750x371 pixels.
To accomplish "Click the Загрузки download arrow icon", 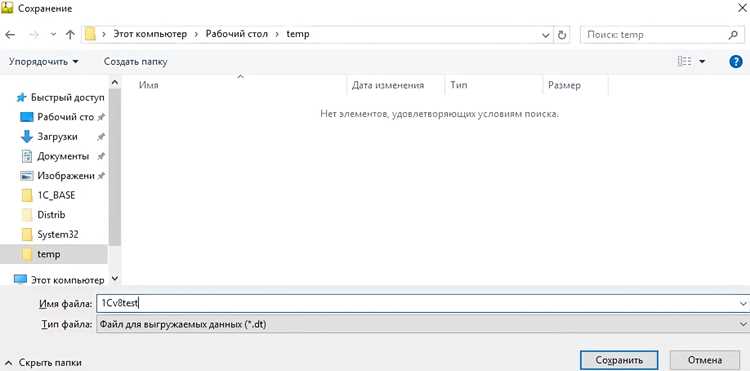I will [x=27, y=137].
